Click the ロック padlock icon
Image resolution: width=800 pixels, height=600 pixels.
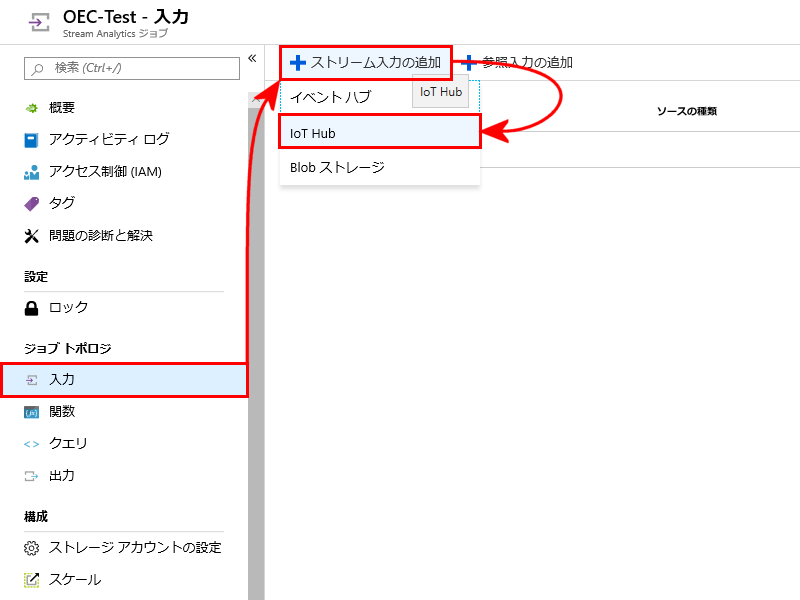(x=31, y=308)
